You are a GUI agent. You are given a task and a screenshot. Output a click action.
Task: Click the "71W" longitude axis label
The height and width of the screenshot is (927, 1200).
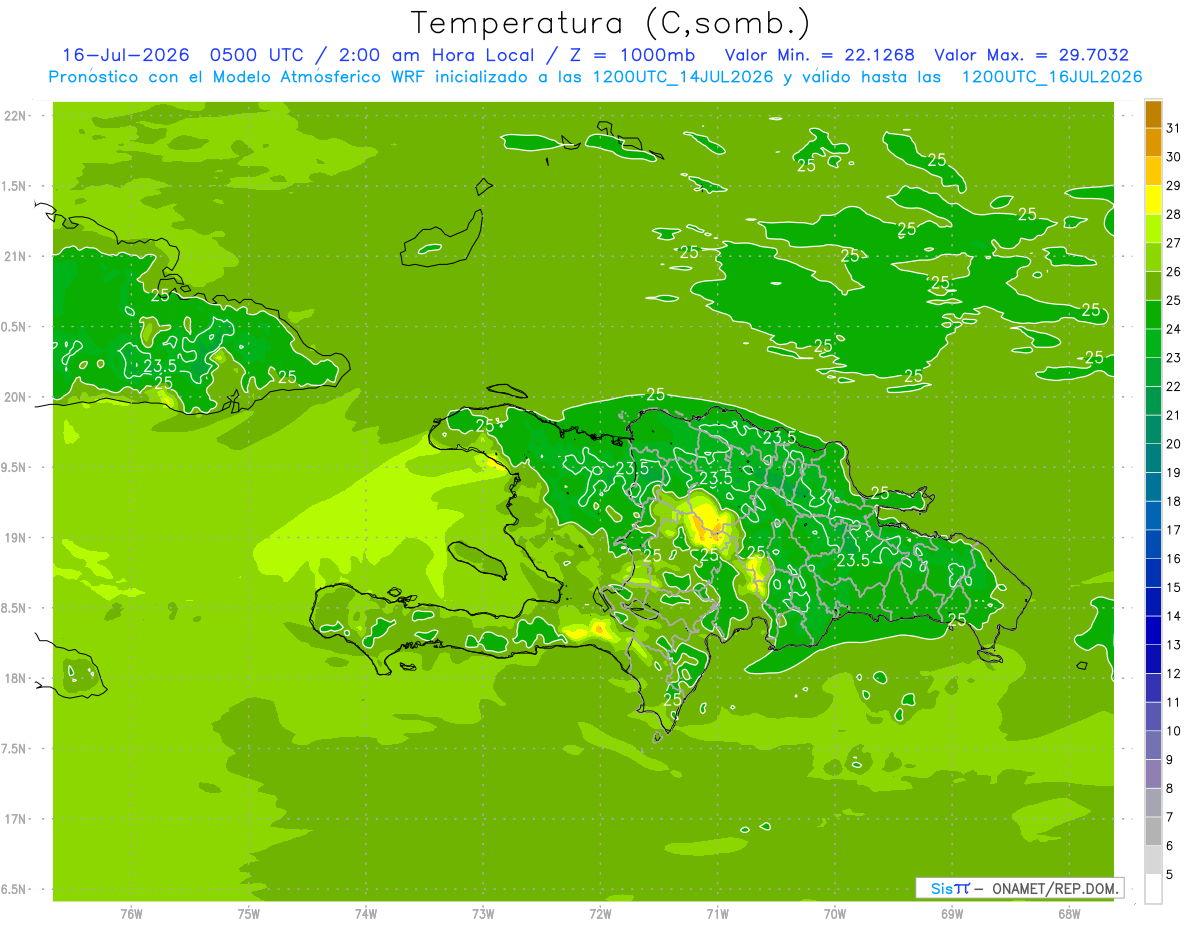pyautogui.click(x=717, y=914)
